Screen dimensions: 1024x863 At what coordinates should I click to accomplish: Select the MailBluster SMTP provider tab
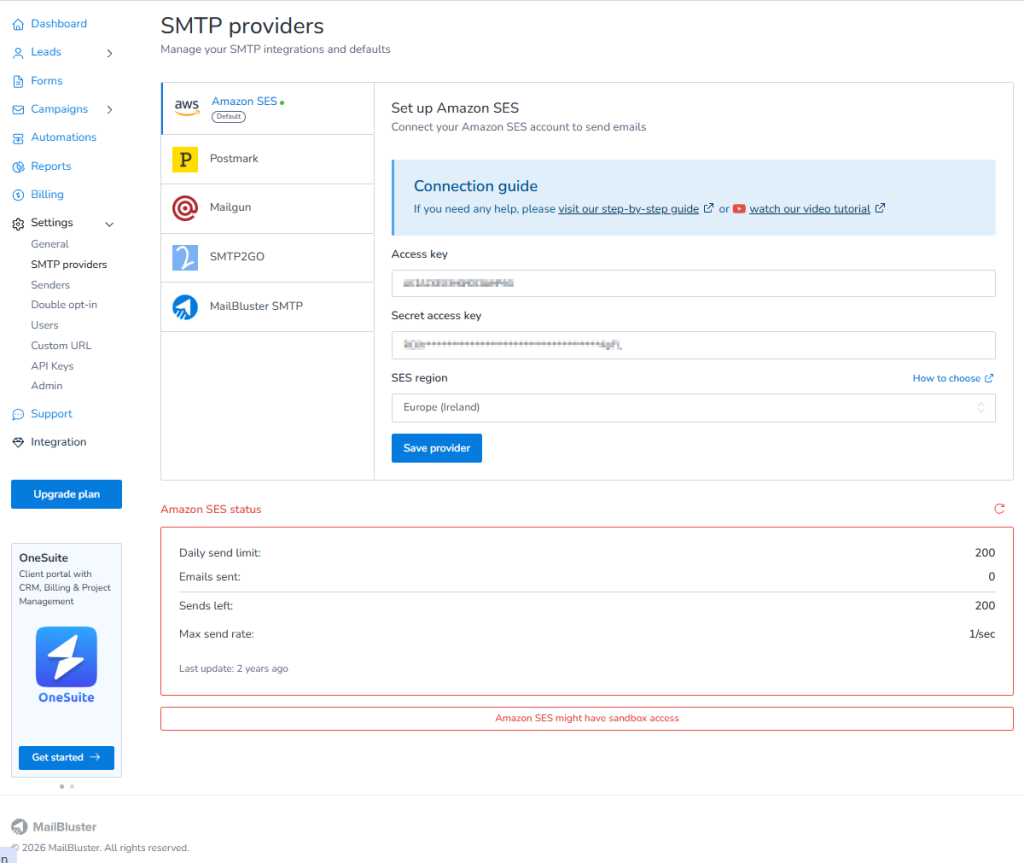[x=268, y=307]
